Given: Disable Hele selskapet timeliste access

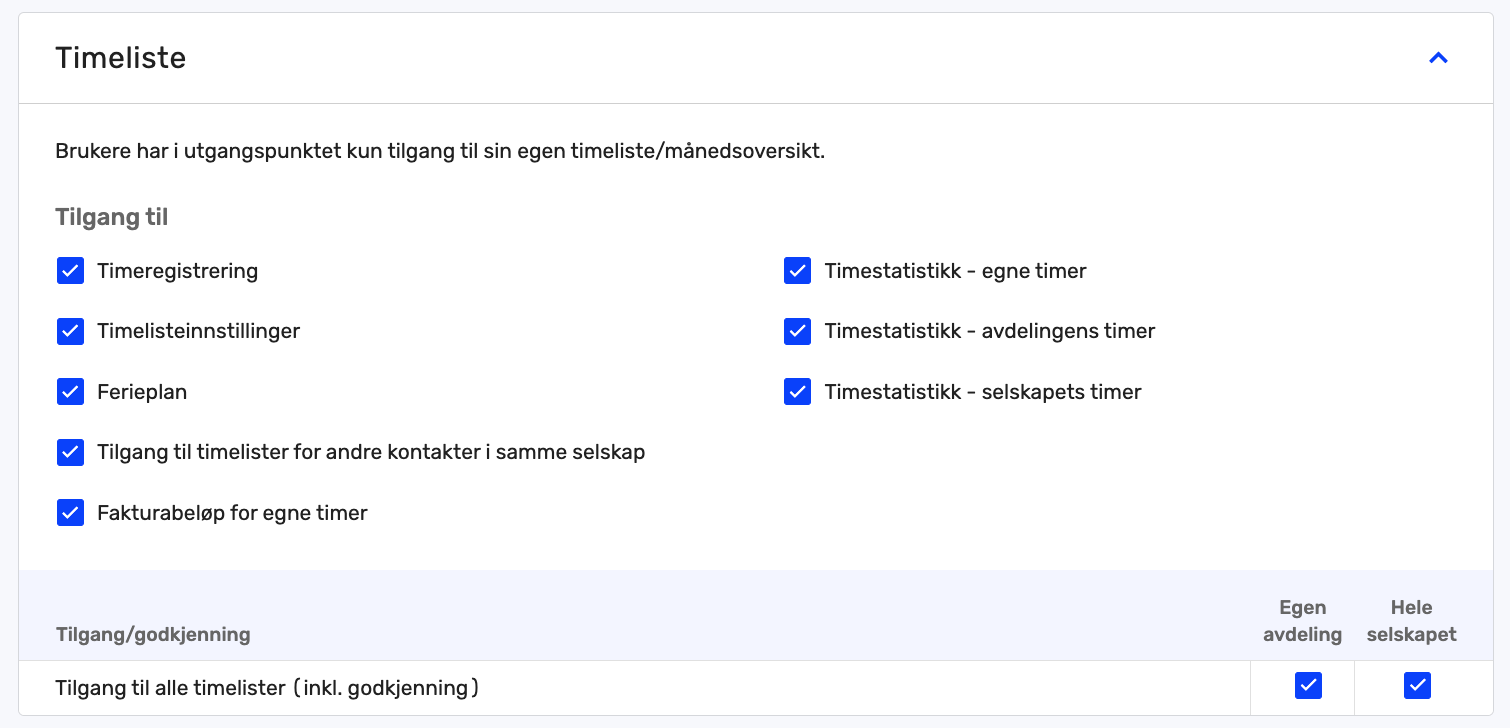Looking at the screenshot, I should point(1417,686).
